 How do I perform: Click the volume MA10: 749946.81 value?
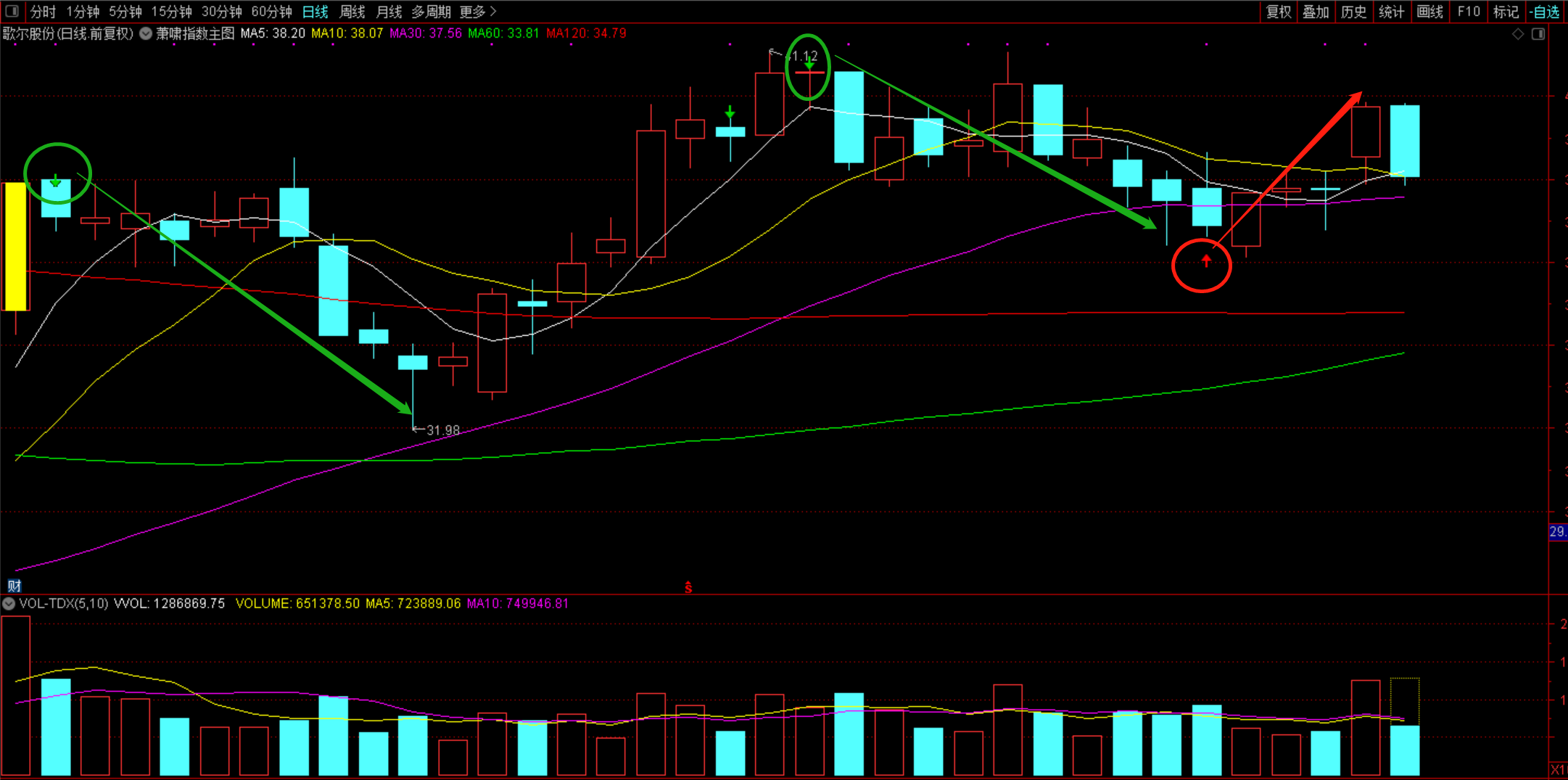pos(518,604)
